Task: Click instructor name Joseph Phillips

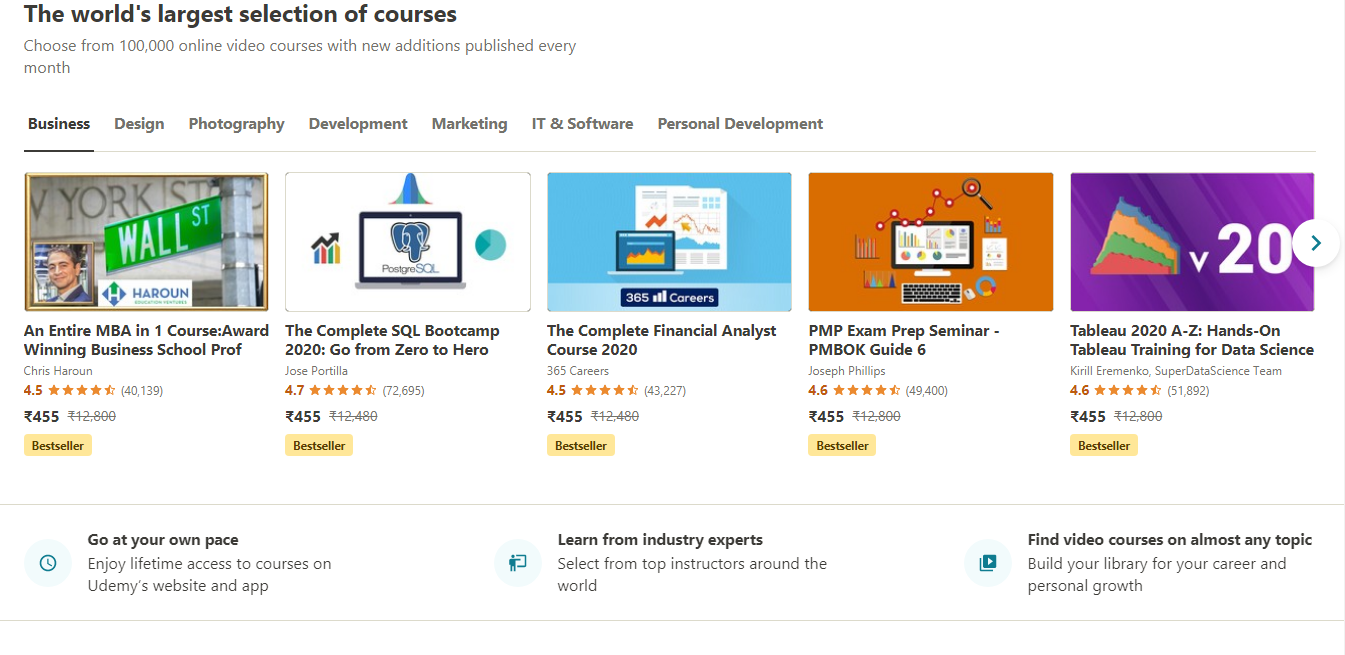Action: click(847, 371)
